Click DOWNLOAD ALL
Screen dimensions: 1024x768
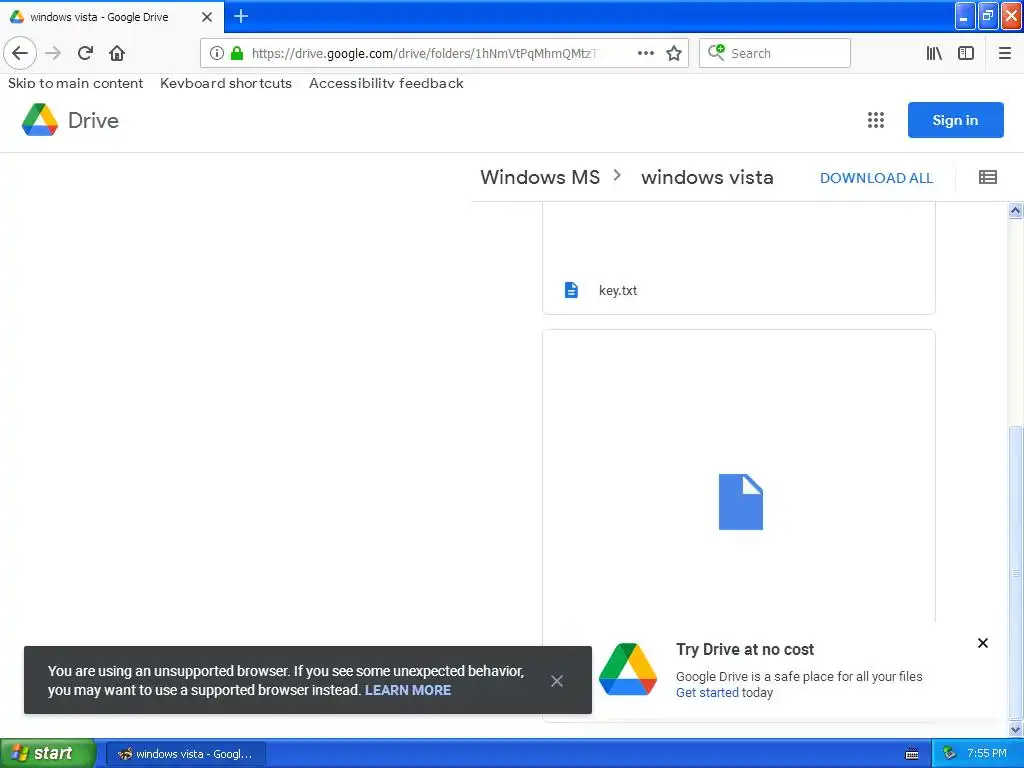pyautogui.click(x=876, y=178)
